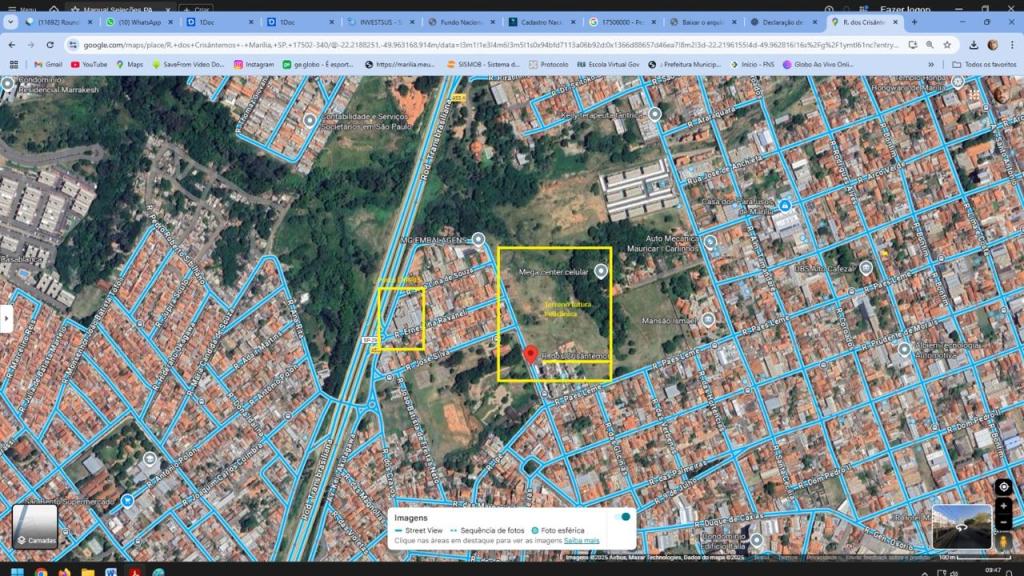Viewport: 1024px width, 576px height.
Task: Open File Explorer from the taskbar
Action: point(87,572)
